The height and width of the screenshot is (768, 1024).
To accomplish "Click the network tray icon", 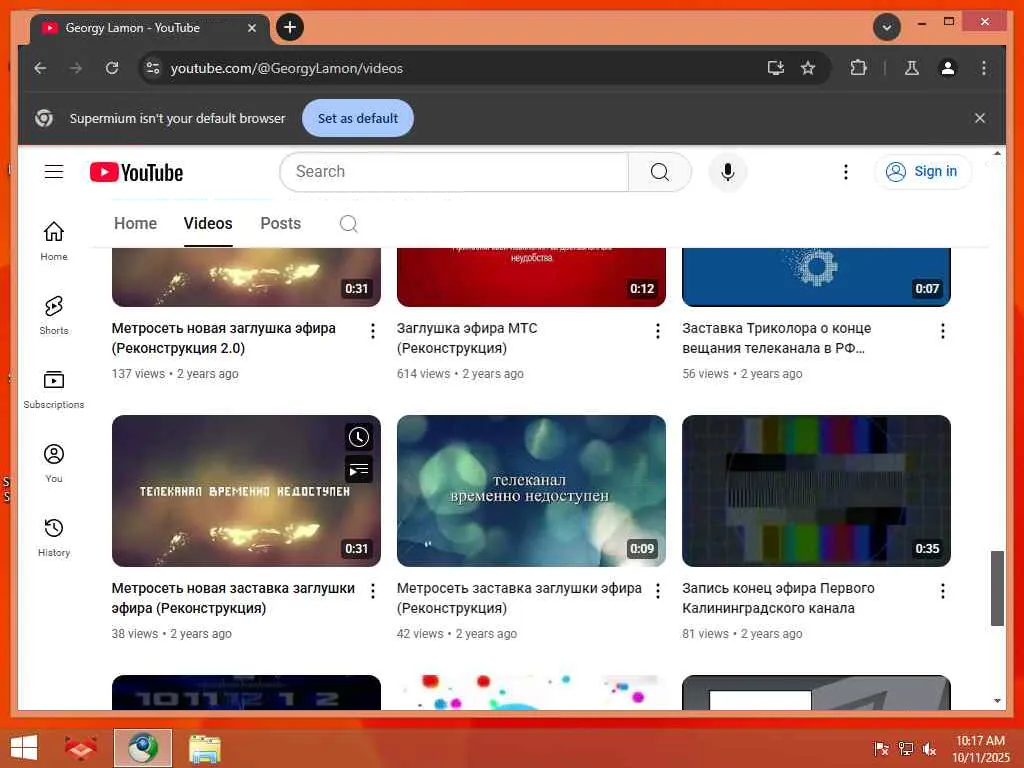I will tap(906, 748).
